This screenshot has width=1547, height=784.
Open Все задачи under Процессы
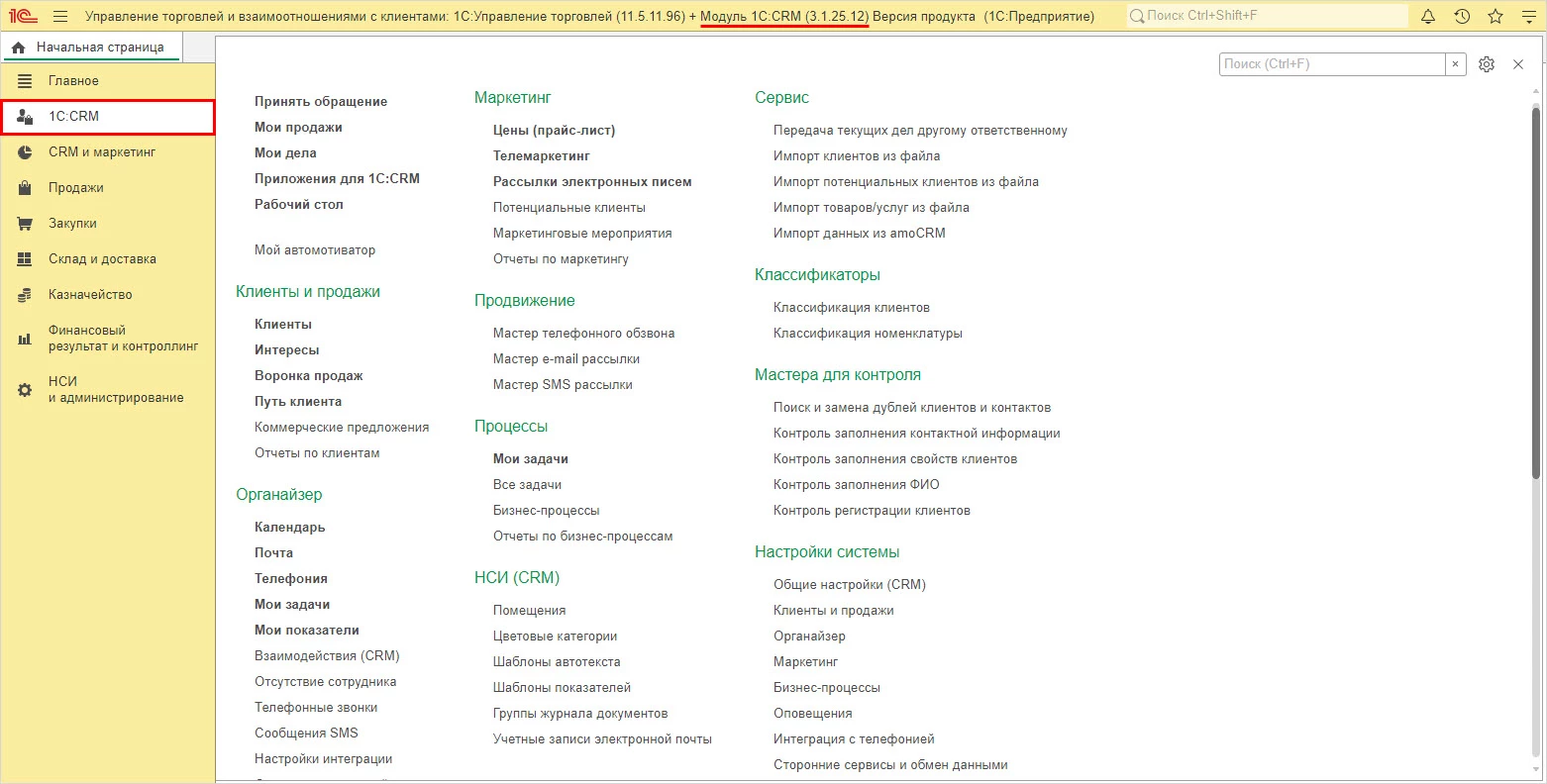click(x=527, y=485)
